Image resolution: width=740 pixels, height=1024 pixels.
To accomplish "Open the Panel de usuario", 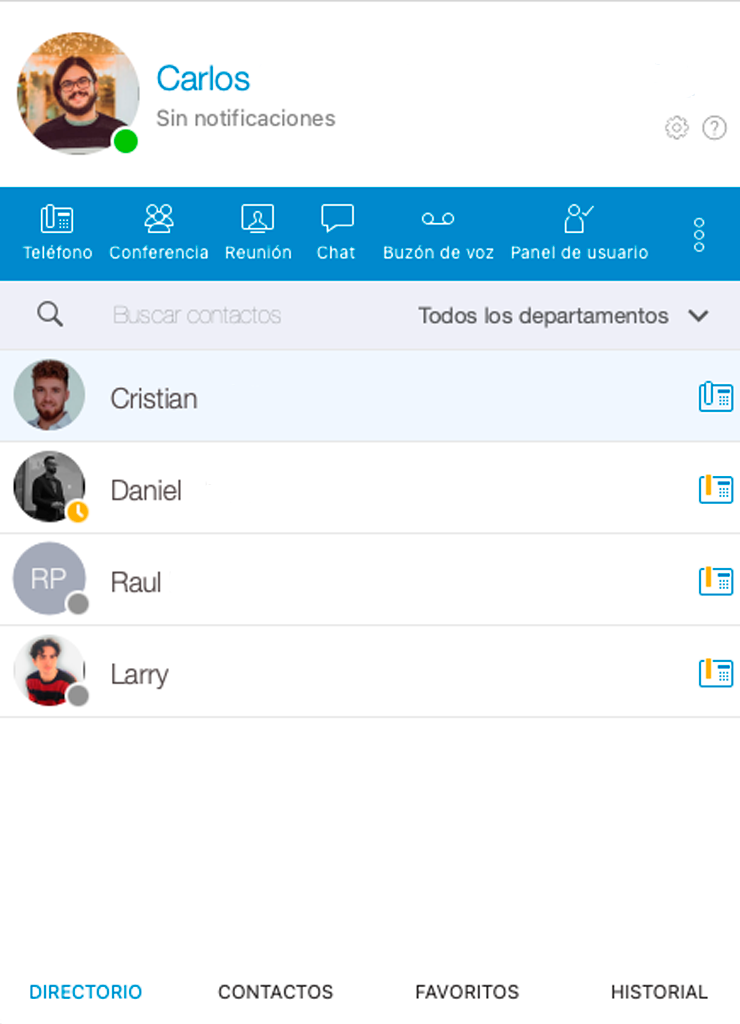I will [x=579, y=232].
